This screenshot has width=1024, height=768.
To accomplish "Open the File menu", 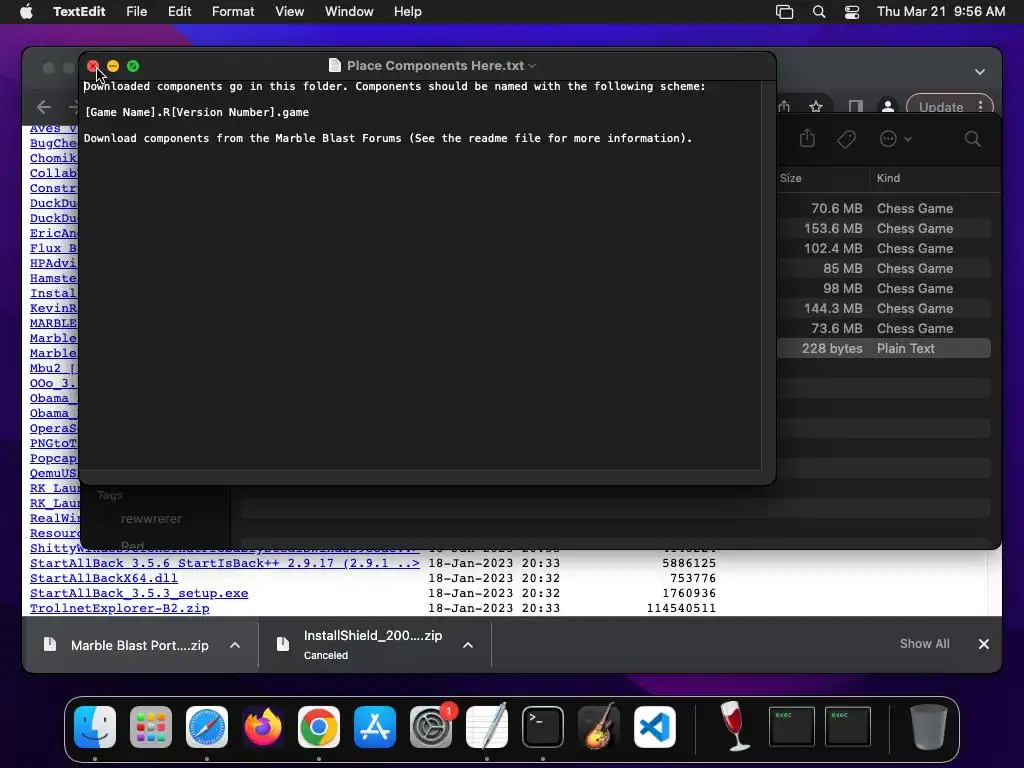I will (x=136, y=12).
